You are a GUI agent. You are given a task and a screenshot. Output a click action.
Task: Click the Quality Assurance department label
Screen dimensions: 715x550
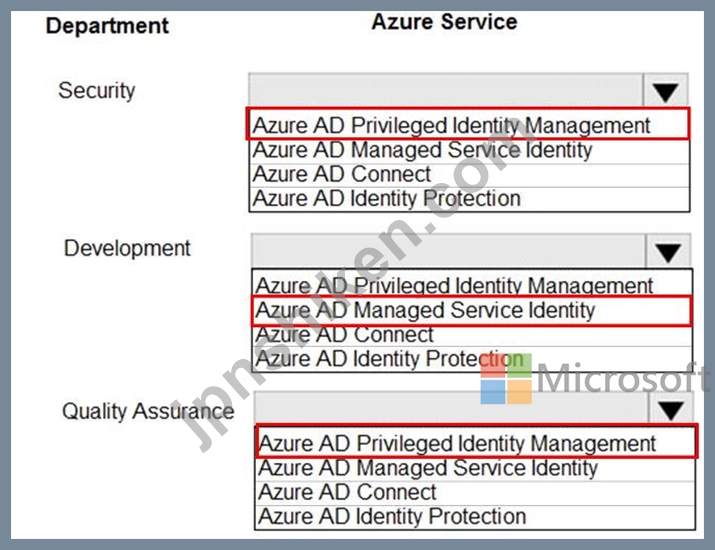[148, 411]
